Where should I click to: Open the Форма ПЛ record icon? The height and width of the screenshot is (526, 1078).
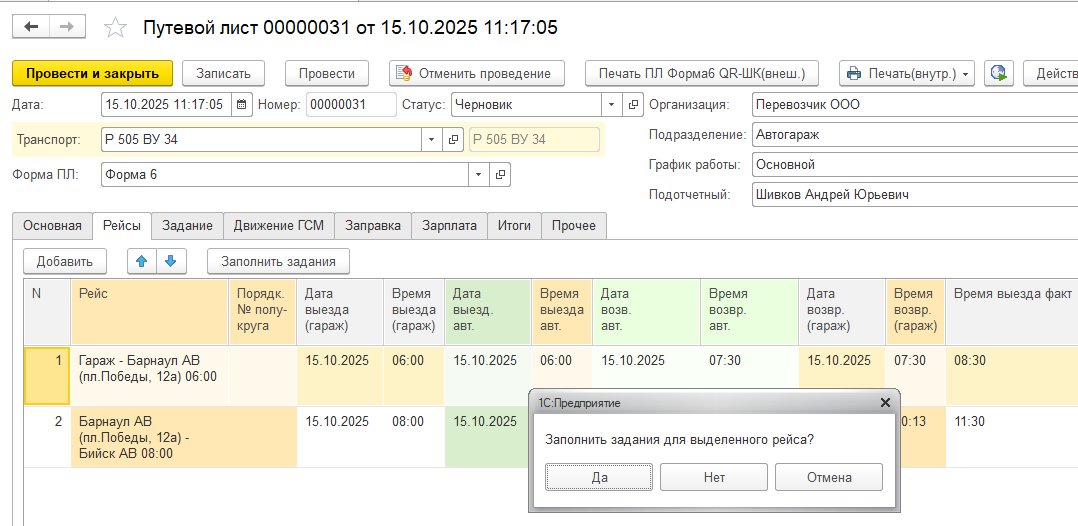tap(500, 175)
